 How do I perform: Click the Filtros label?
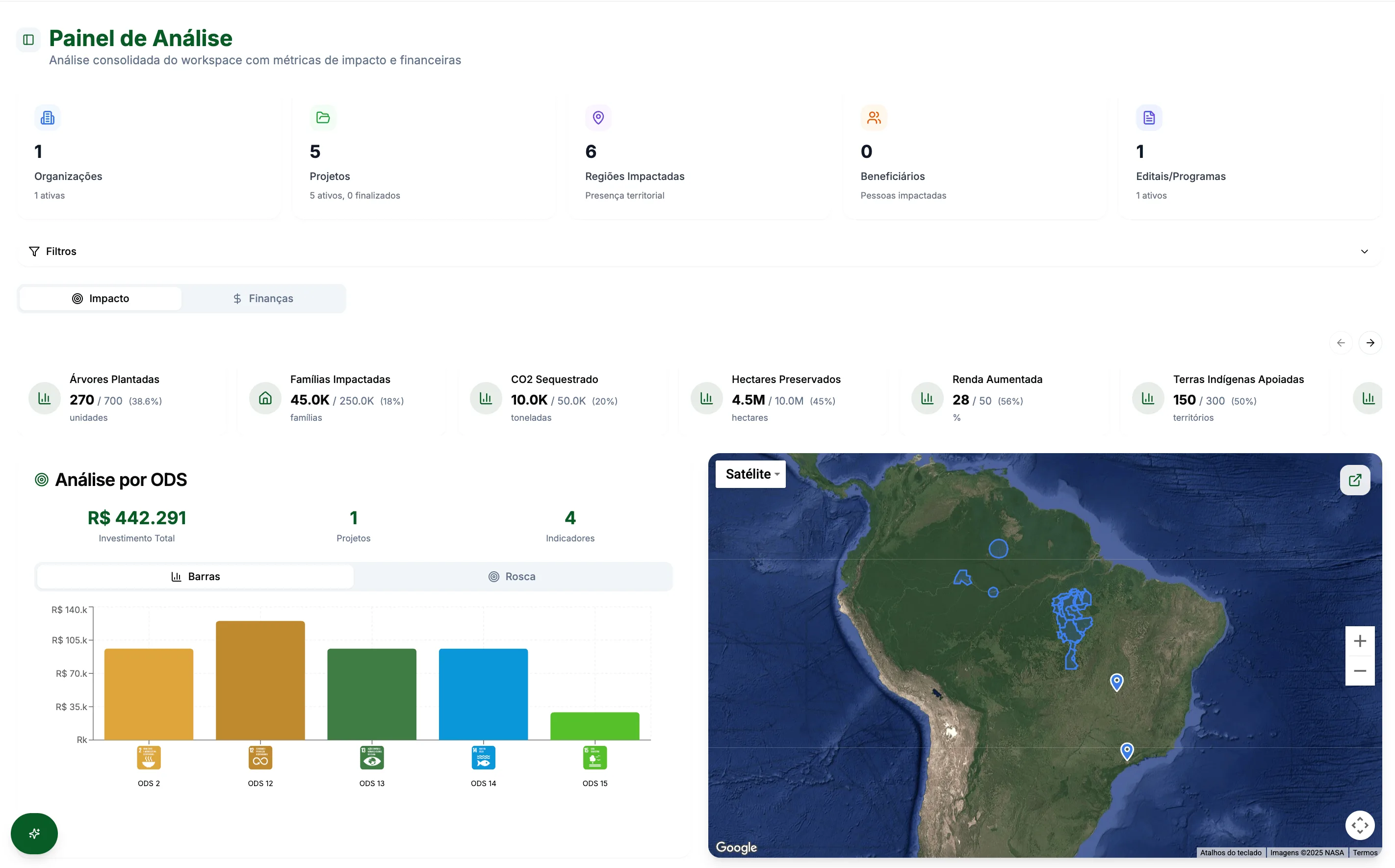point(61,252)
